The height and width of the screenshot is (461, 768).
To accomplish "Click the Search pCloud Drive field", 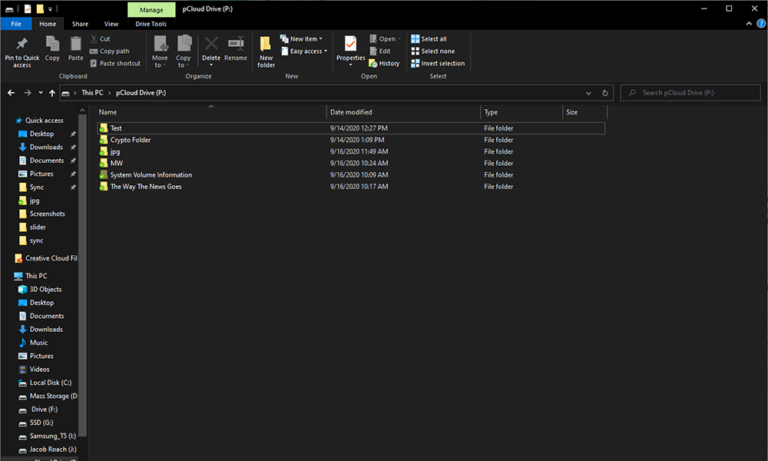I will pos(691,93).
